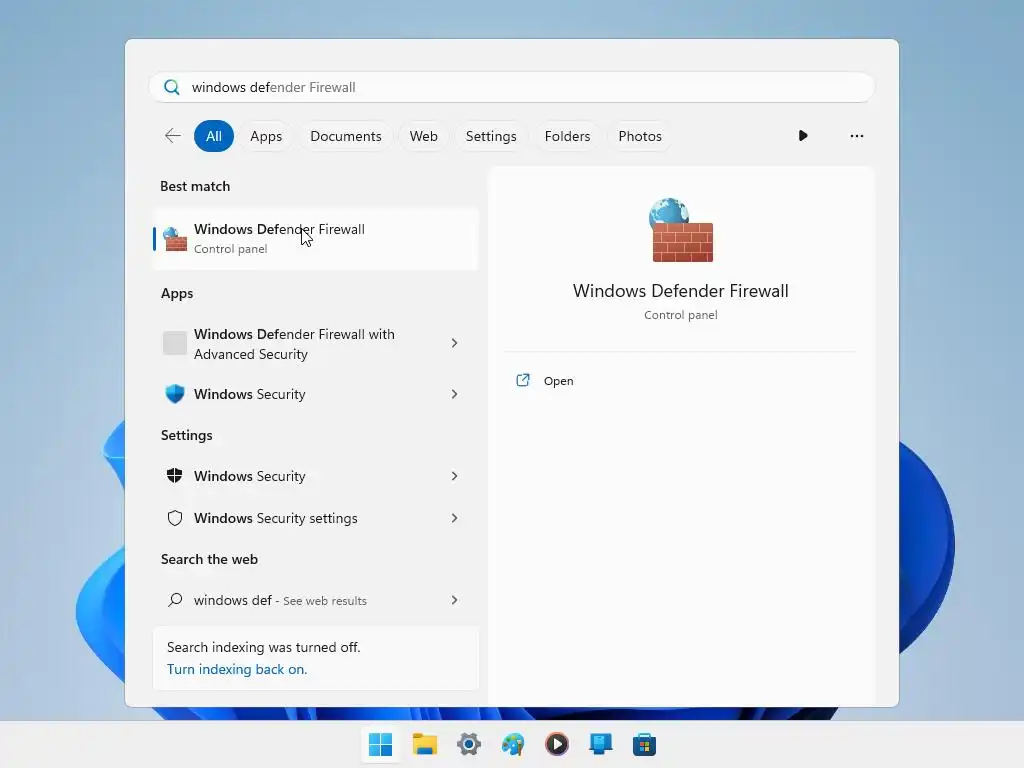Click the search text field

click(511, 87)
